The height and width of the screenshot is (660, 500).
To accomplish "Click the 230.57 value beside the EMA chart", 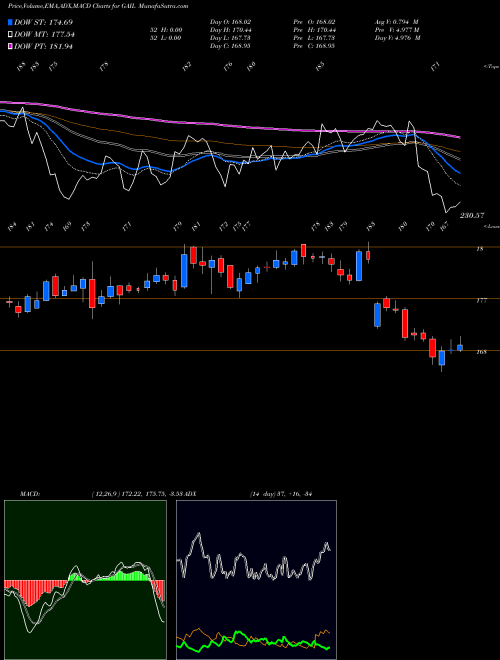I will pos(471,216).
